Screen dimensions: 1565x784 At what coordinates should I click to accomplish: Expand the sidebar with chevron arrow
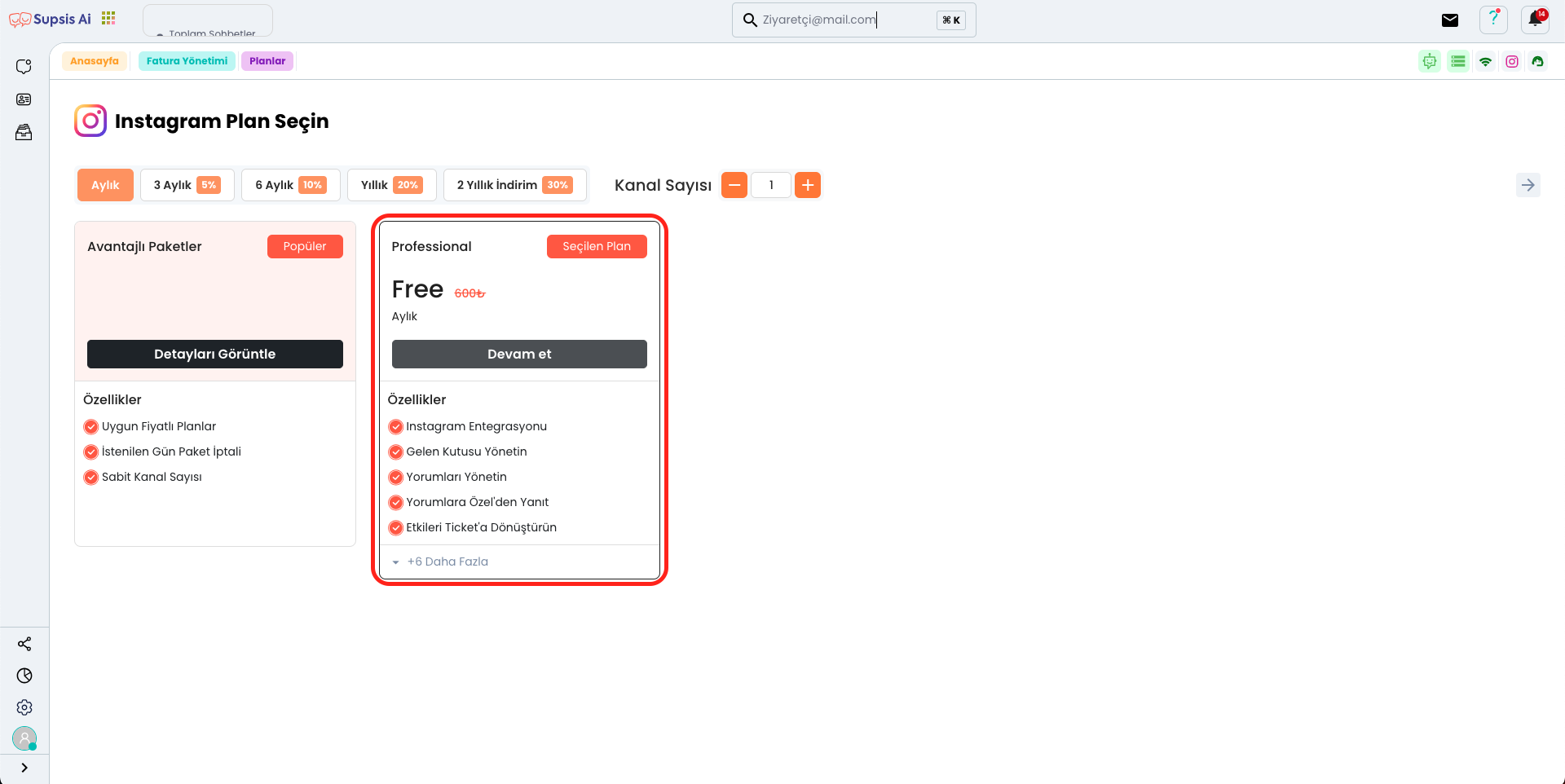point(24,768)
